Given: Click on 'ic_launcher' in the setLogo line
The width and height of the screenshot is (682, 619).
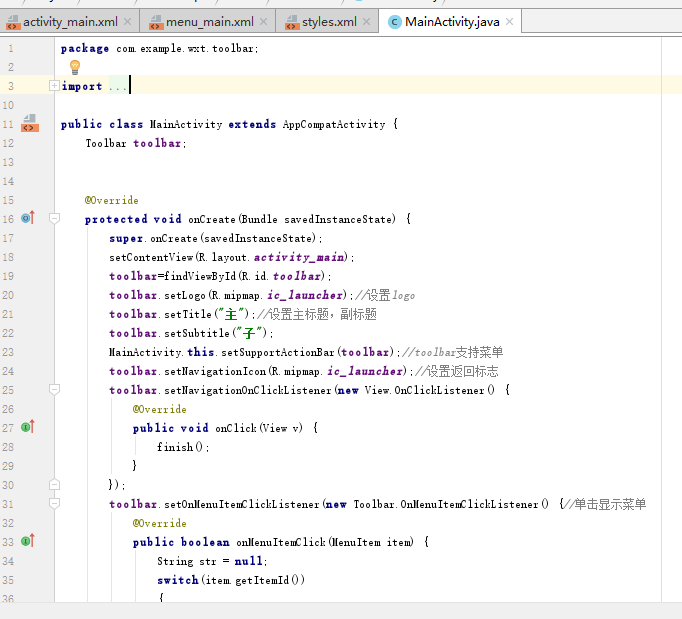Looking at the screenshot, I should [x=305, y=295].
